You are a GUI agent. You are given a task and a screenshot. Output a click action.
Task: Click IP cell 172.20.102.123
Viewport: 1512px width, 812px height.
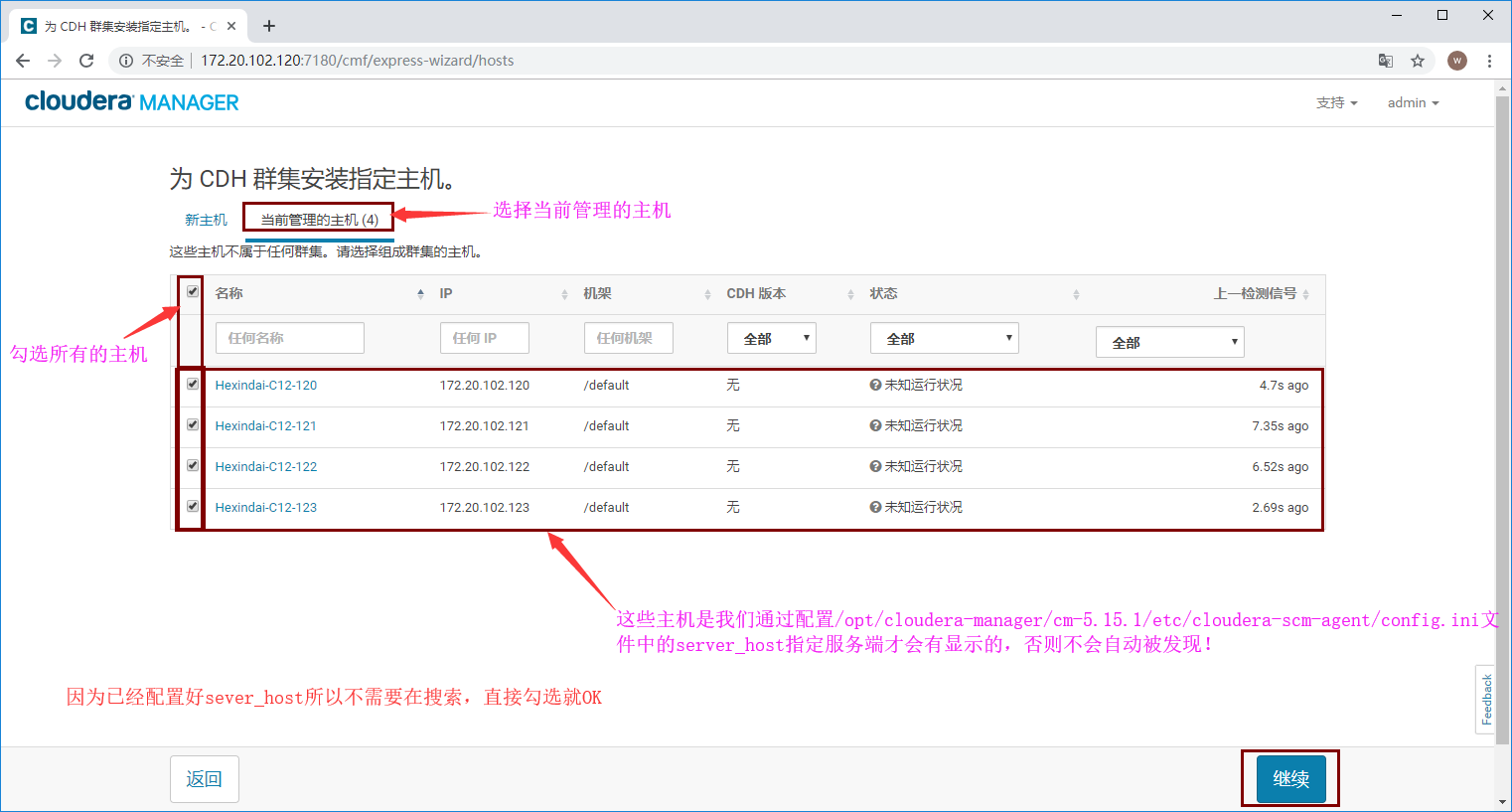(485, 507)
